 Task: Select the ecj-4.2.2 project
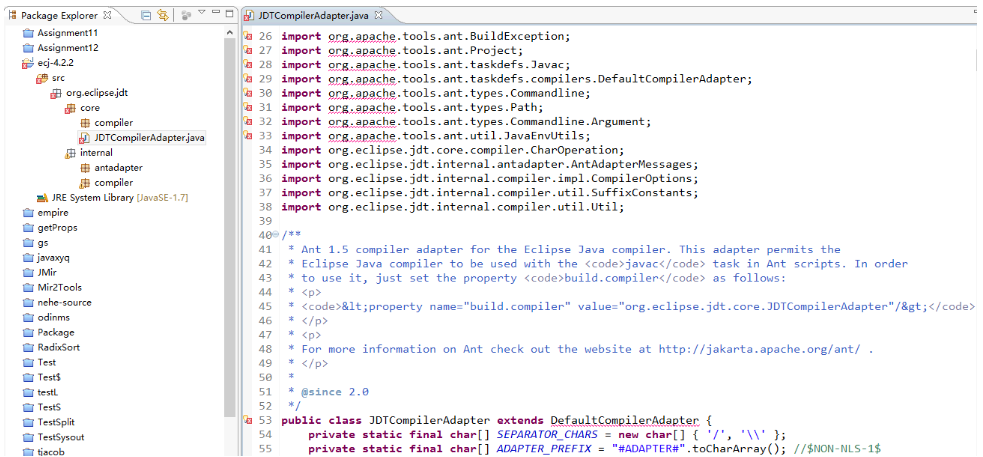click(x=60, y=62)
